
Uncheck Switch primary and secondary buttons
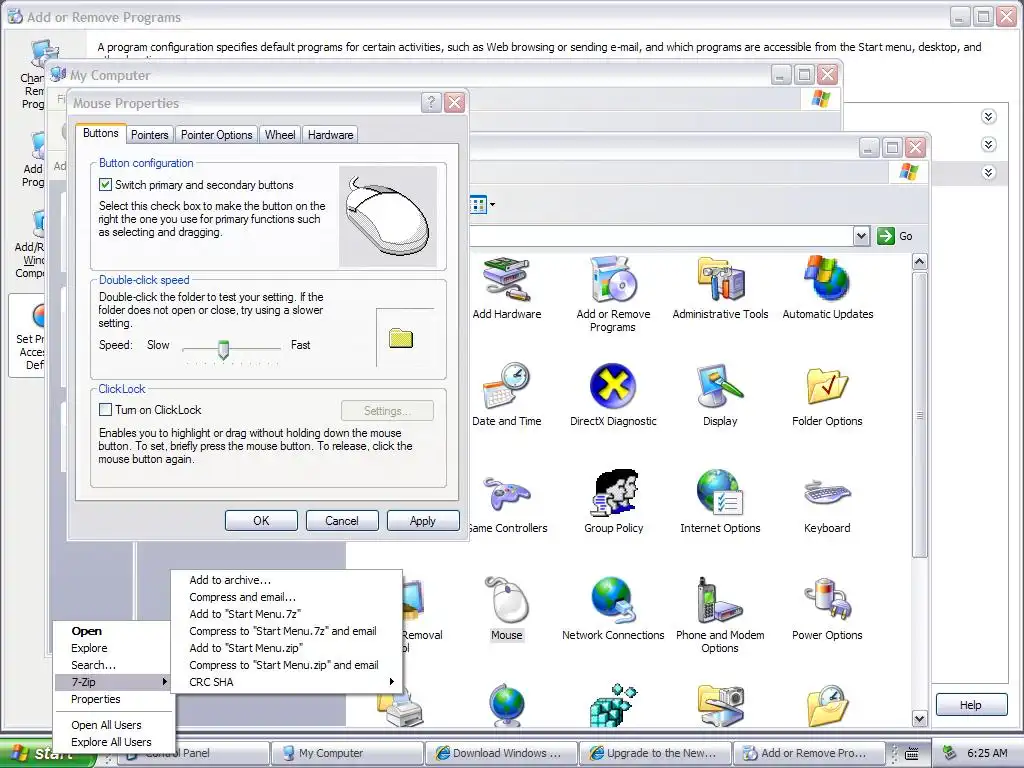click(x=105, y=185)
